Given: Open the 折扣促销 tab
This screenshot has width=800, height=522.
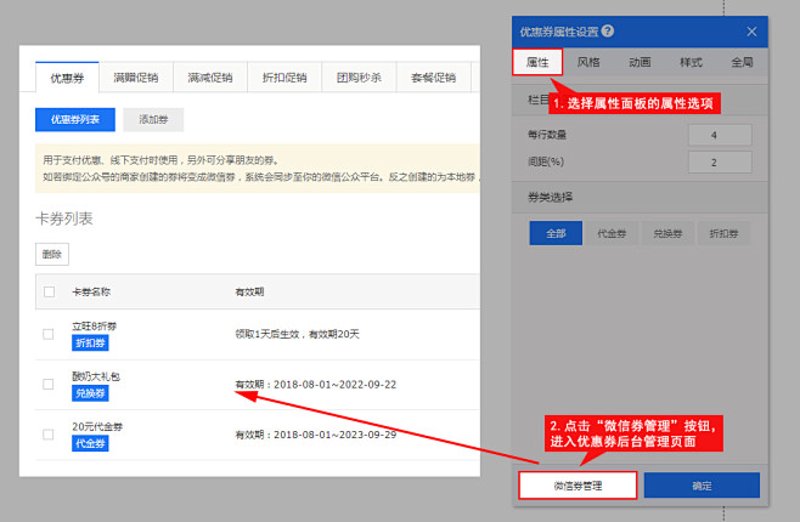Looking at the screenshot, I should pyautogui.click(x=284, y=78).
